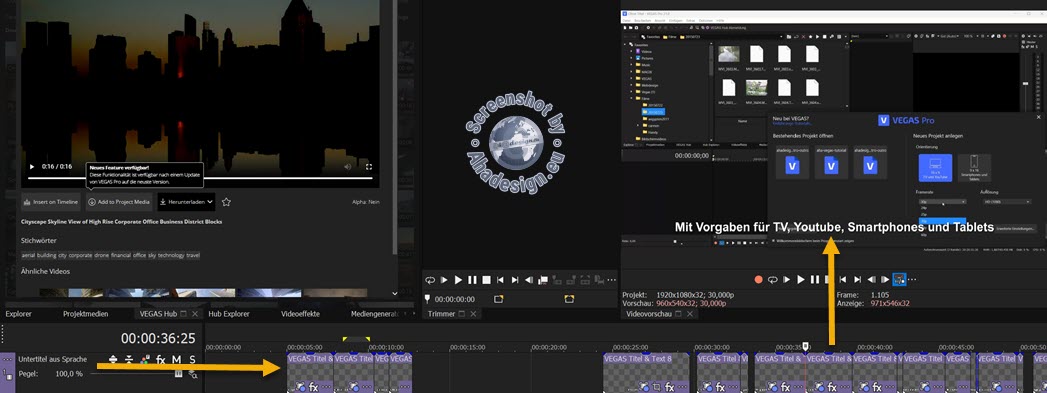1047x393 pixels.
Task: Click the Trimmer out-point marker icon
Action: [569, 299]
